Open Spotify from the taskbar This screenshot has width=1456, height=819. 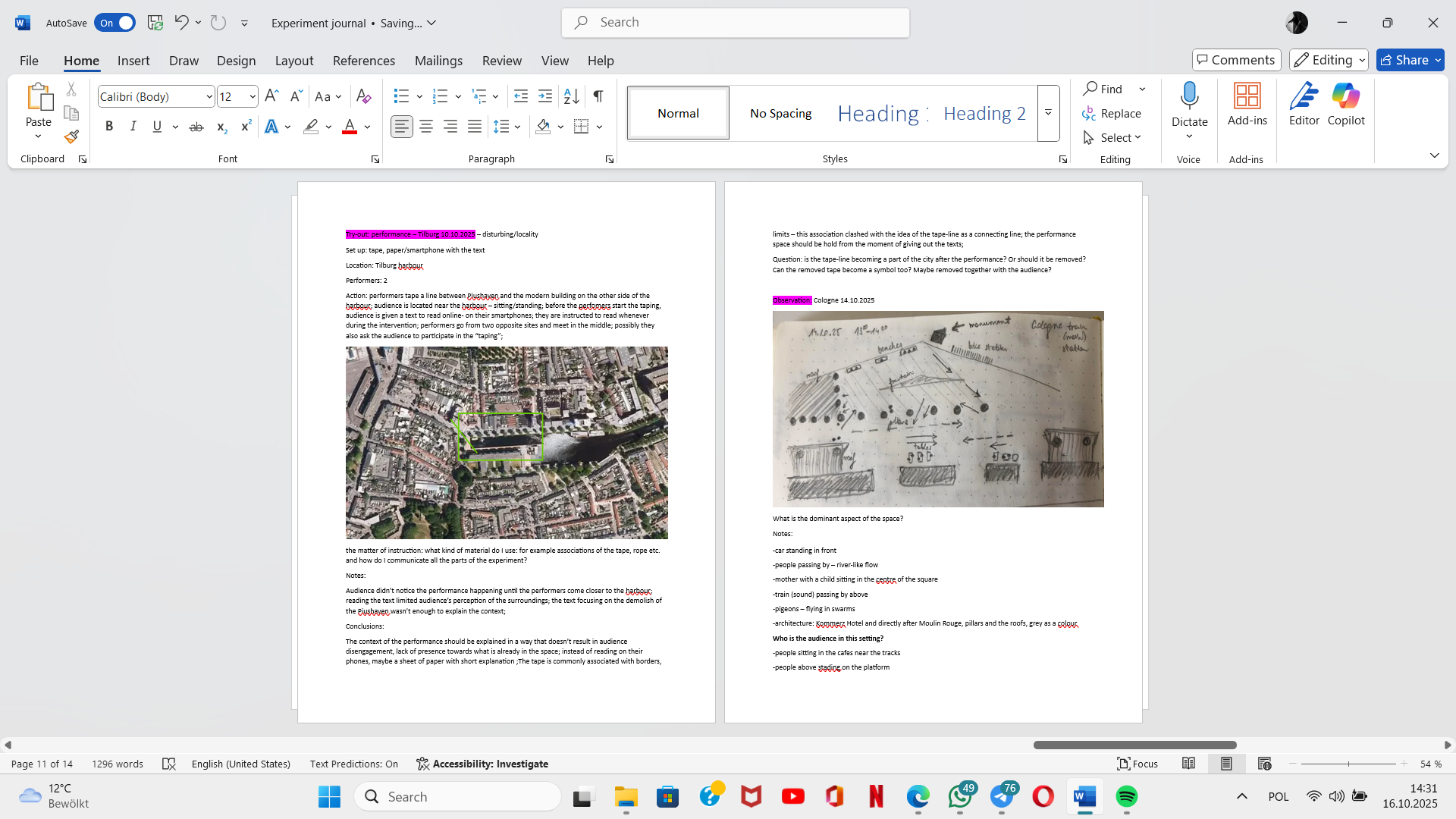(1126, 796)
